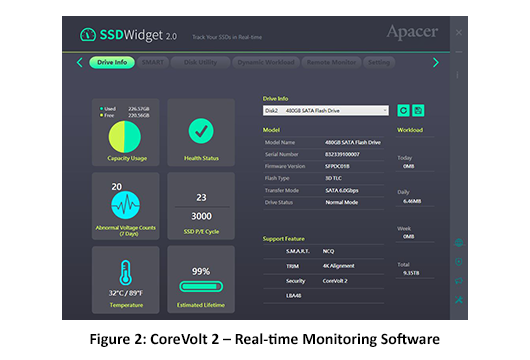Minimize the SSDWidget window
The image size is (530, 360).
click(459, 52)
